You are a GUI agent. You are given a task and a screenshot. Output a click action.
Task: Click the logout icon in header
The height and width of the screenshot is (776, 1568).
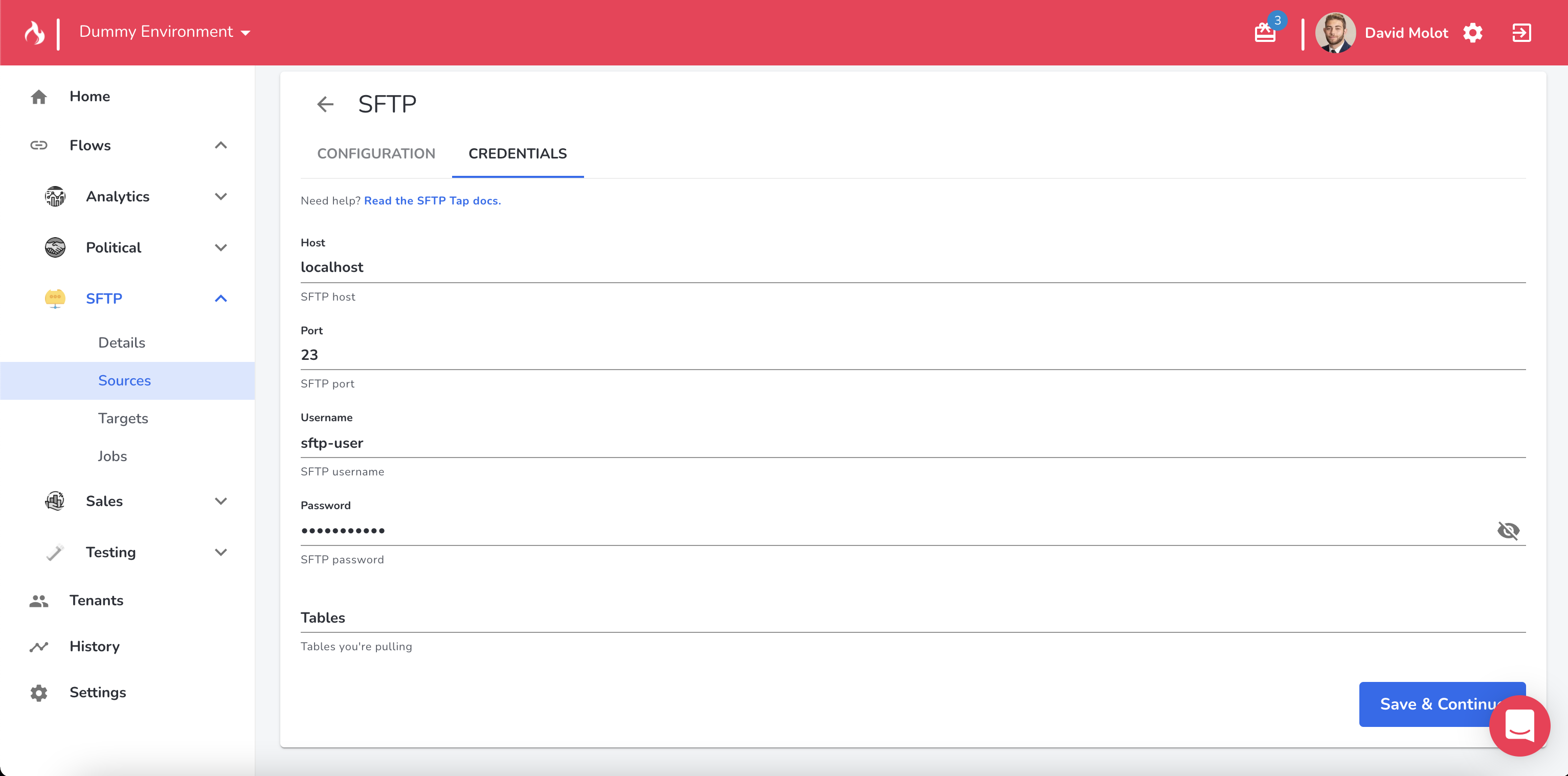(1521, 33)
